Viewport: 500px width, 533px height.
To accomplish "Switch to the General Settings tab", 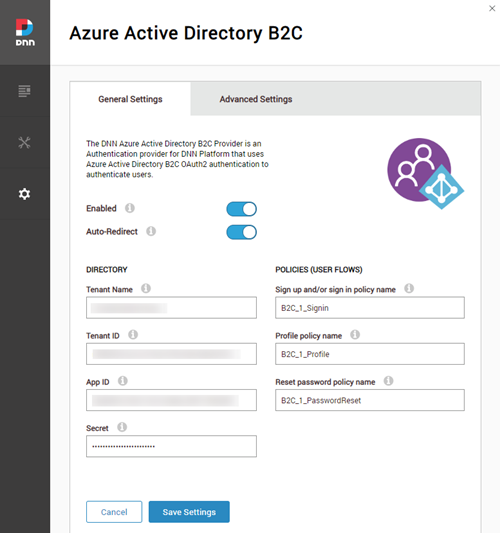I will point(131,99).
